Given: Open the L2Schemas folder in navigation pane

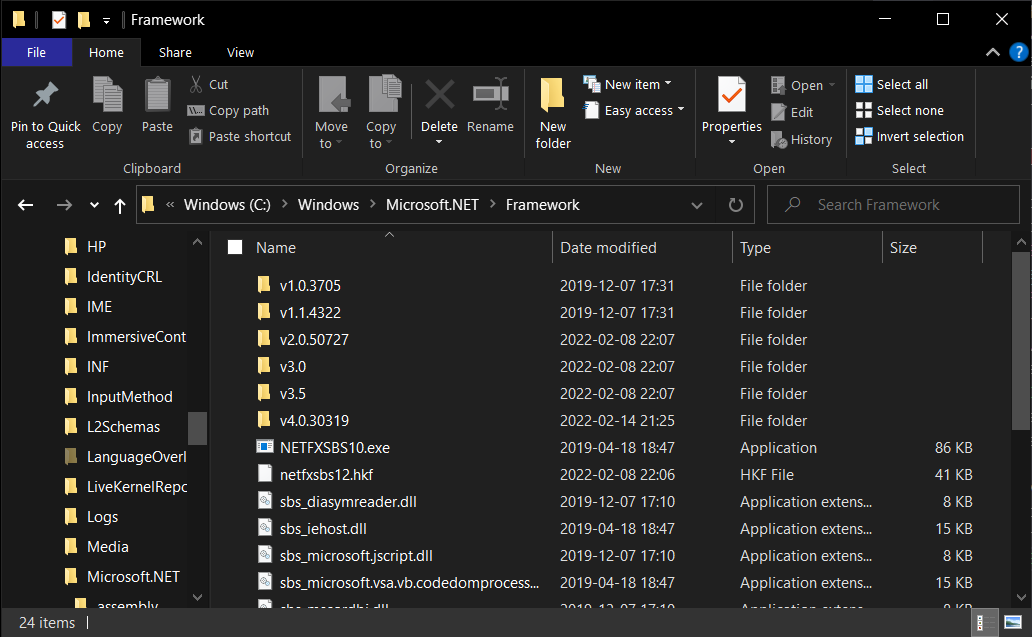Looking at the screenshot, I should pyautogui.click(x=123, y=427).
